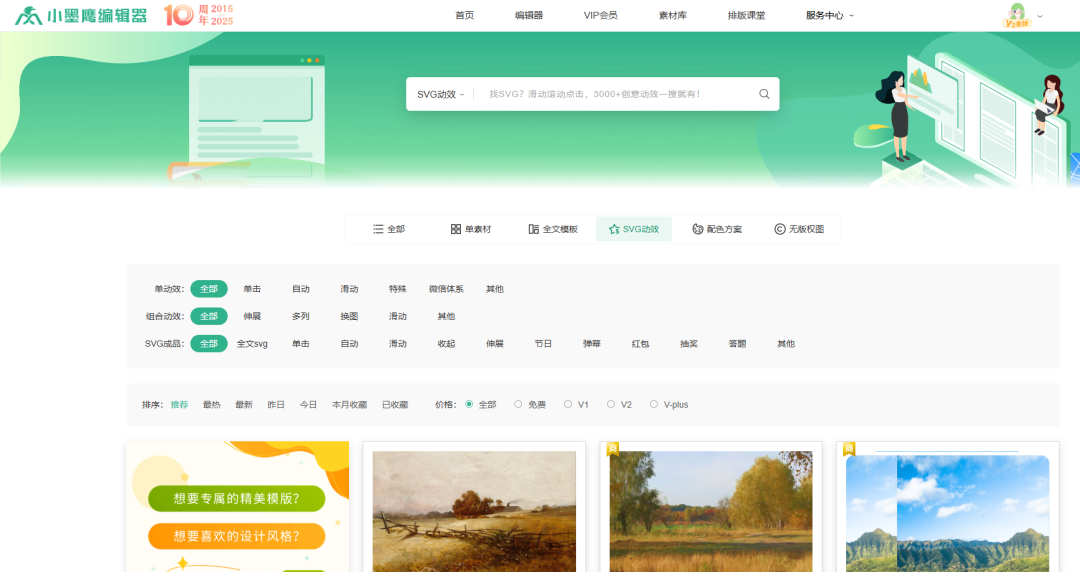The image size is (1080, 572).
Task: Select the V-plus price radio button
Action: pyautogui.click(x=654, y=404)
